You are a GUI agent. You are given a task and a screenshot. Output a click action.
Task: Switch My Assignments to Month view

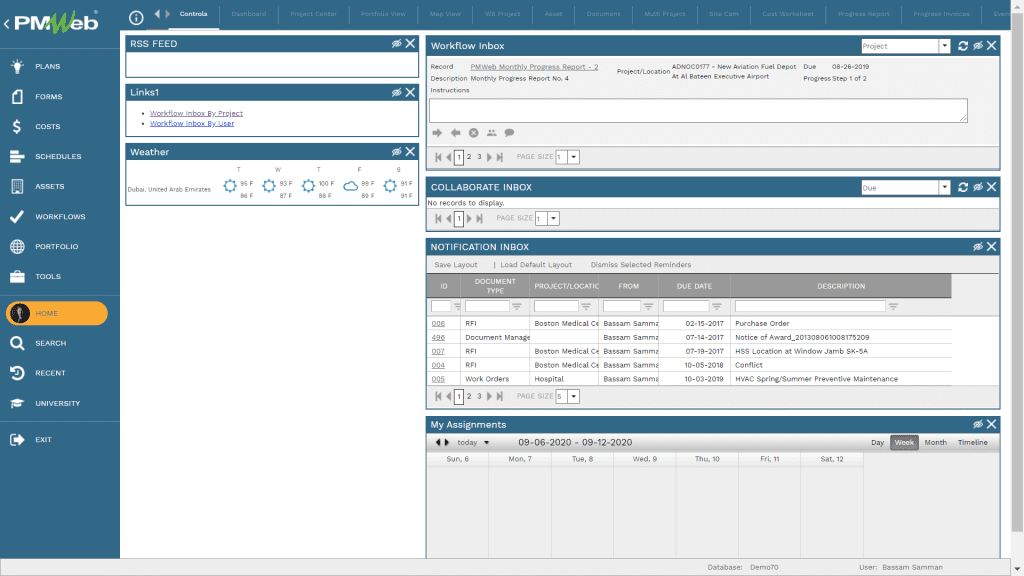935,443
